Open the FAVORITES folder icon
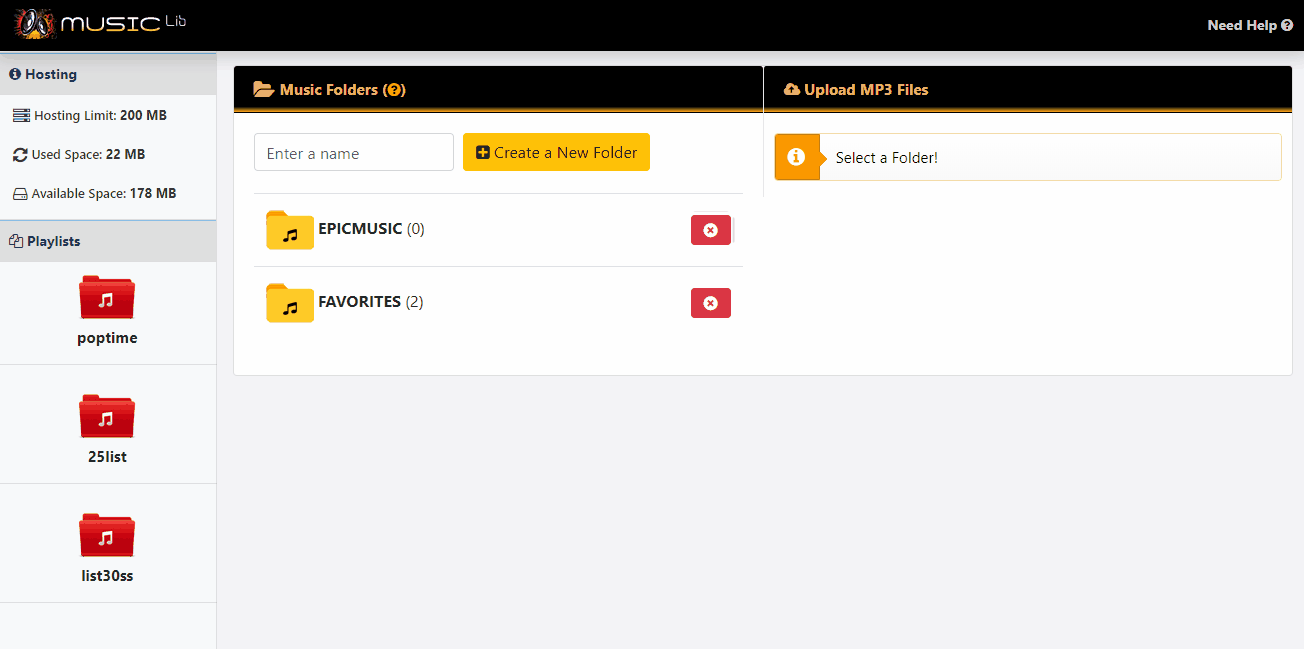The width and height of the screenshot is (1304, 649). click(289, 303)
